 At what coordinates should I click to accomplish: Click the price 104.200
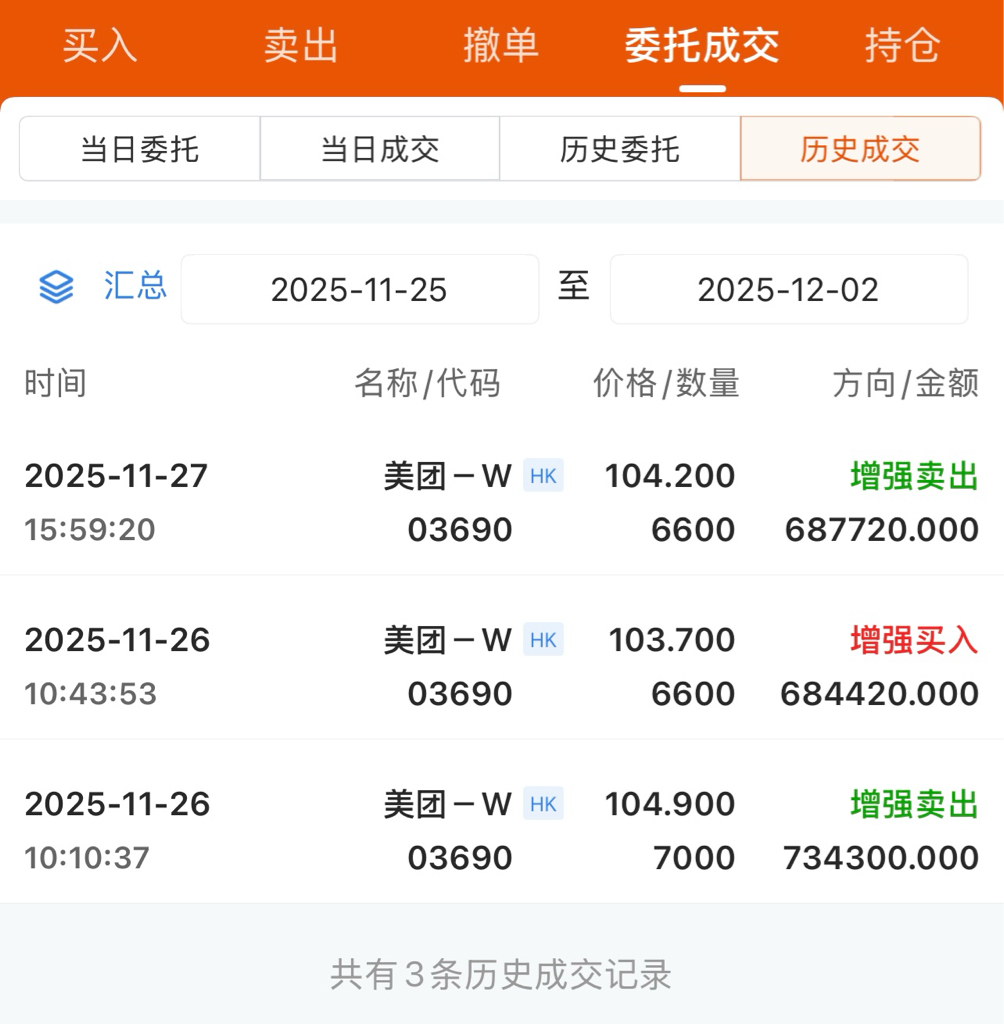670,475
